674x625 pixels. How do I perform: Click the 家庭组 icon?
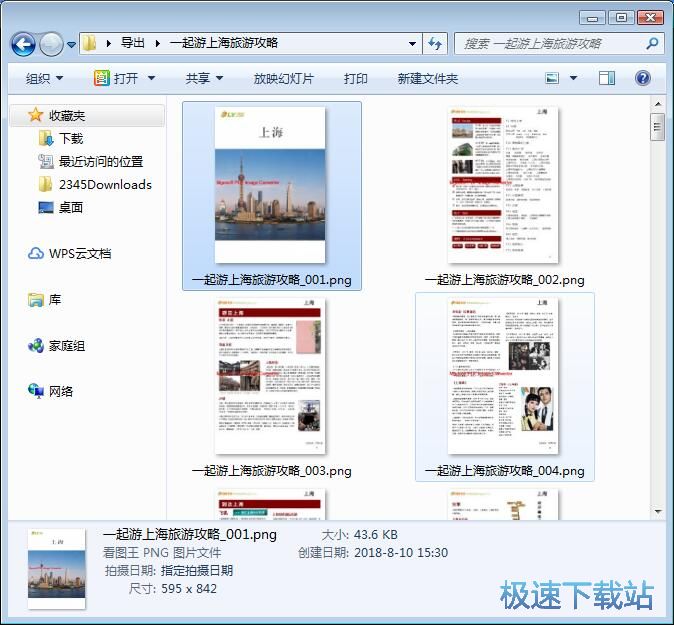tap(36, 345)
